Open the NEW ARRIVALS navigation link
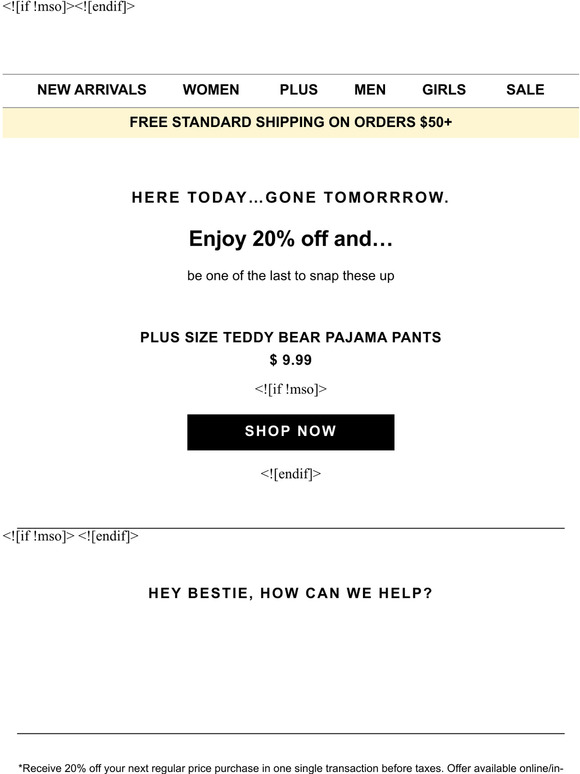 click(91, 89)
